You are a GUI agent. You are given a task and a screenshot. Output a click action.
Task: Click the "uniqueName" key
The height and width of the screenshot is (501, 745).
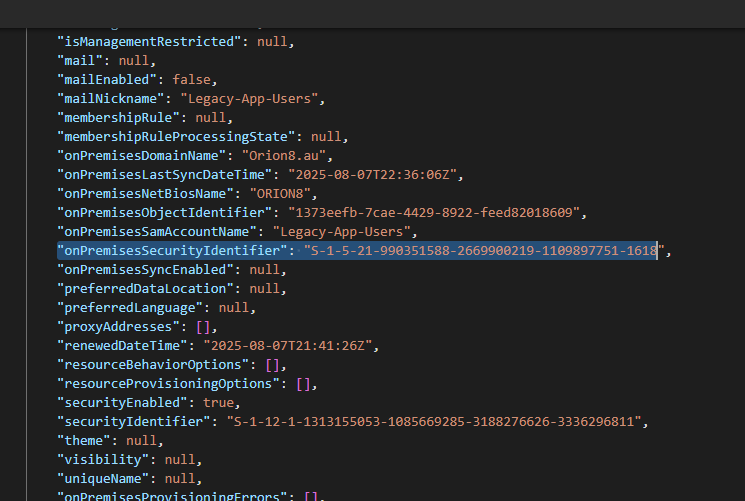pyautogui.click(x=101, y=478)
